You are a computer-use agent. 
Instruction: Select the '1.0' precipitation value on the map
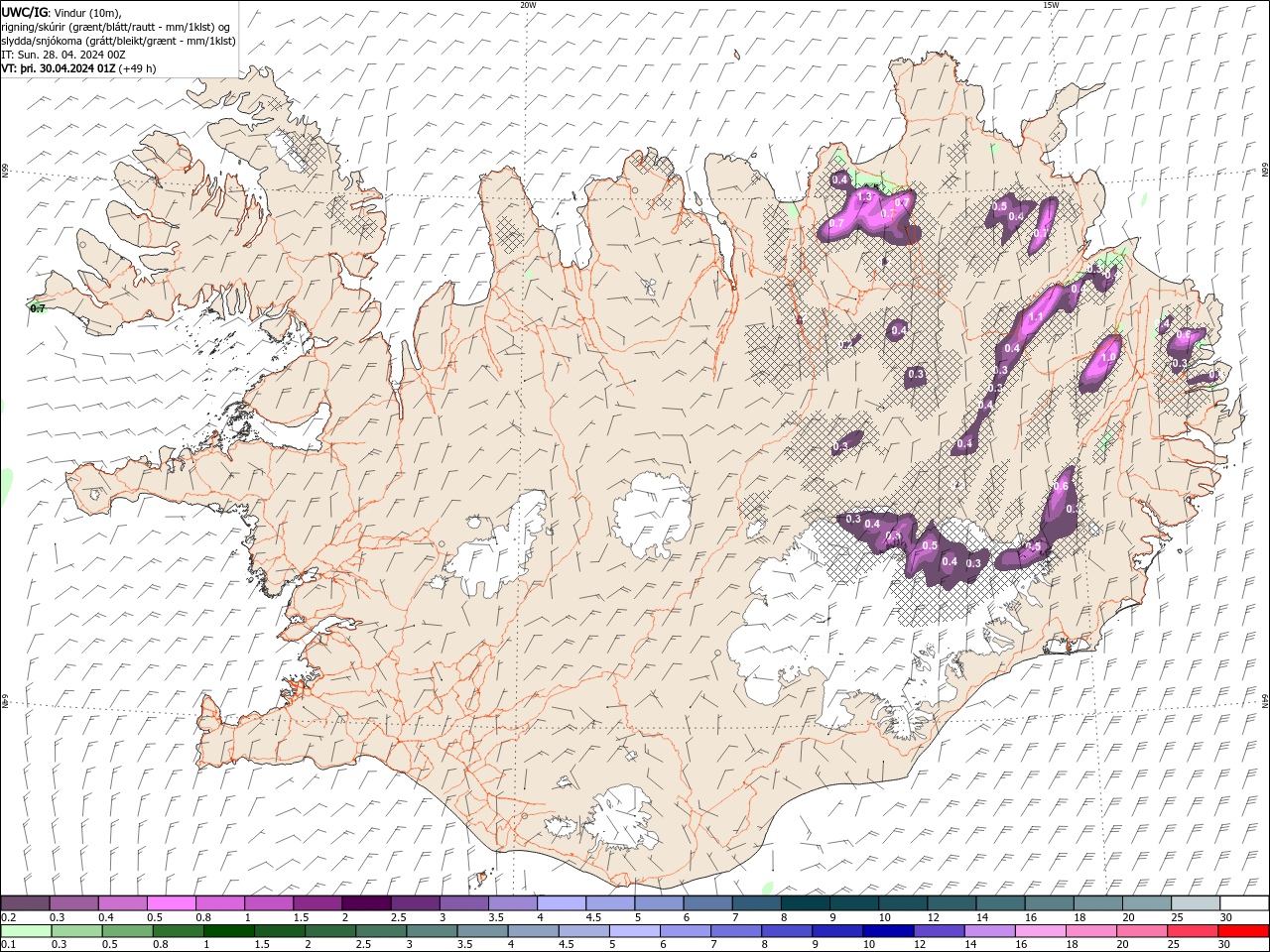coord(1109,357)
